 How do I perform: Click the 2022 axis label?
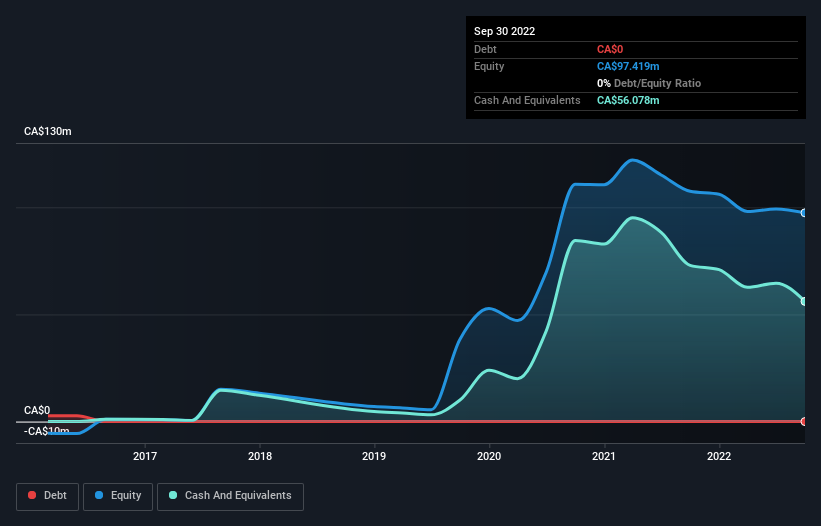point(719,456)
